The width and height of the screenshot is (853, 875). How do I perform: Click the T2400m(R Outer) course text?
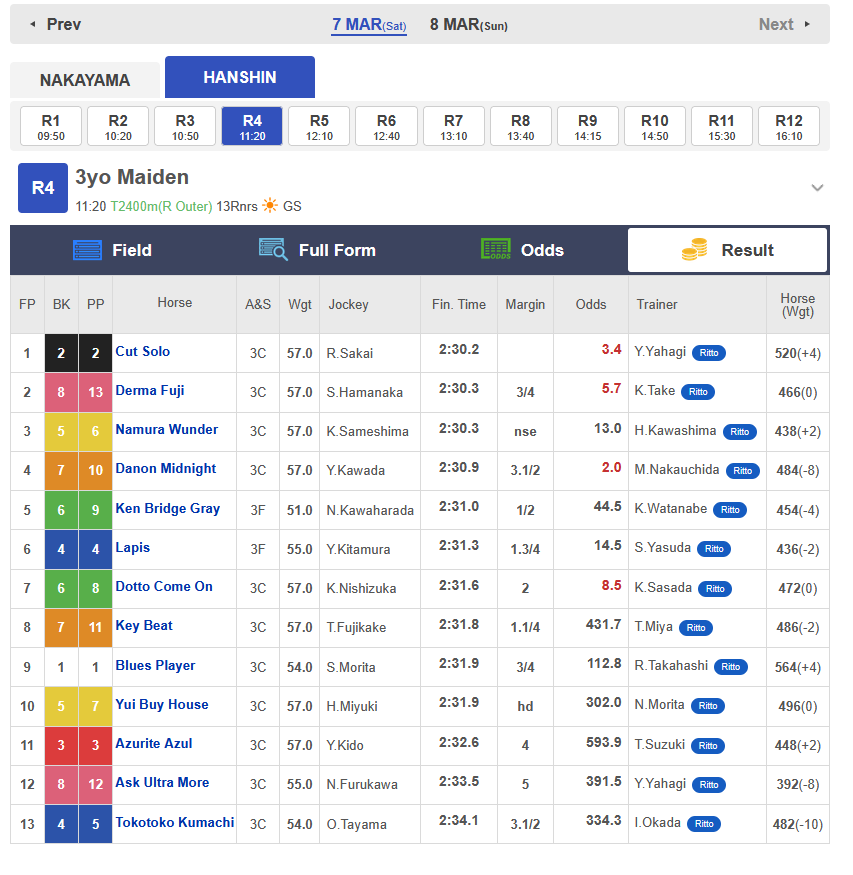[x=161, y=206]
